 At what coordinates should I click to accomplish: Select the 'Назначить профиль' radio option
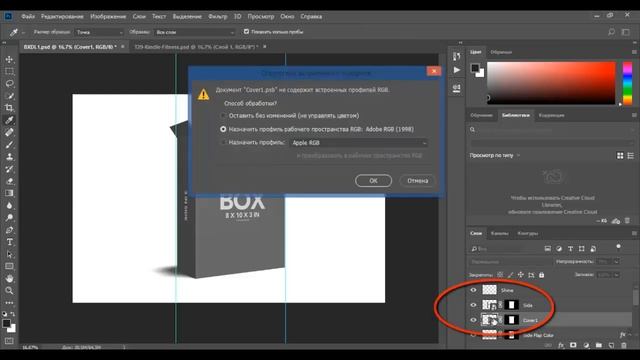[223, 142]
